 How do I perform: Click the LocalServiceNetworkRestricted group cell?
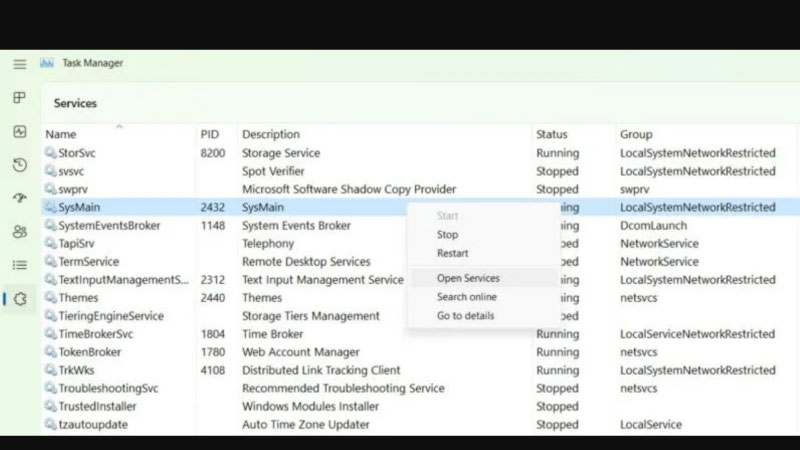pos(697,334)
